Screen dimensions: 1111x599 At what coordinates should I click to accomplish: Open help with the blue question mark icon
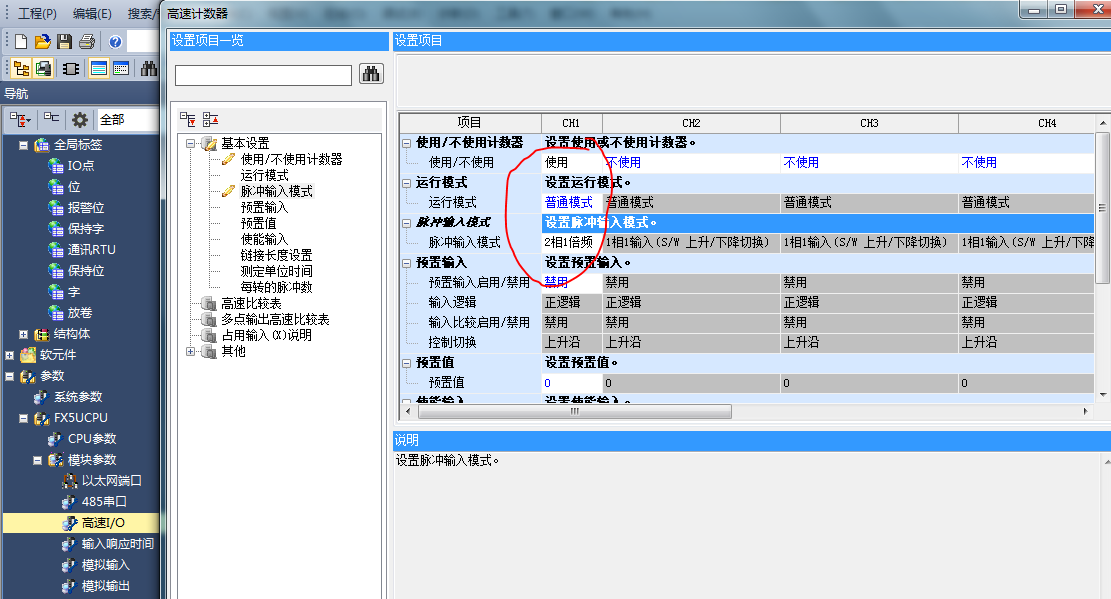[115, 41]
